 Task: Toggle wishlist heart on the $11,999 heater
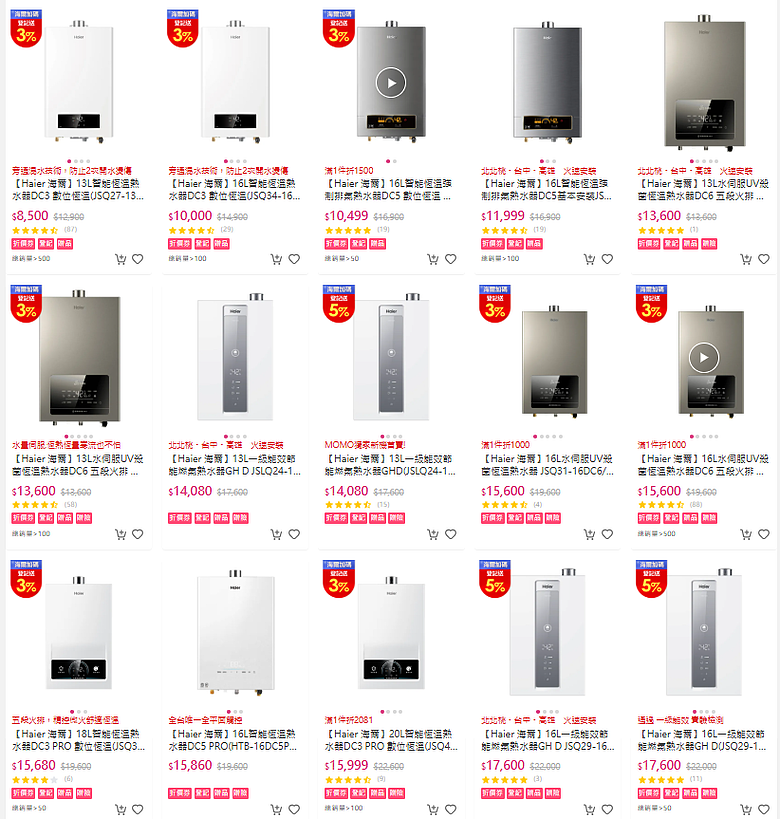[x=607, y=259]
